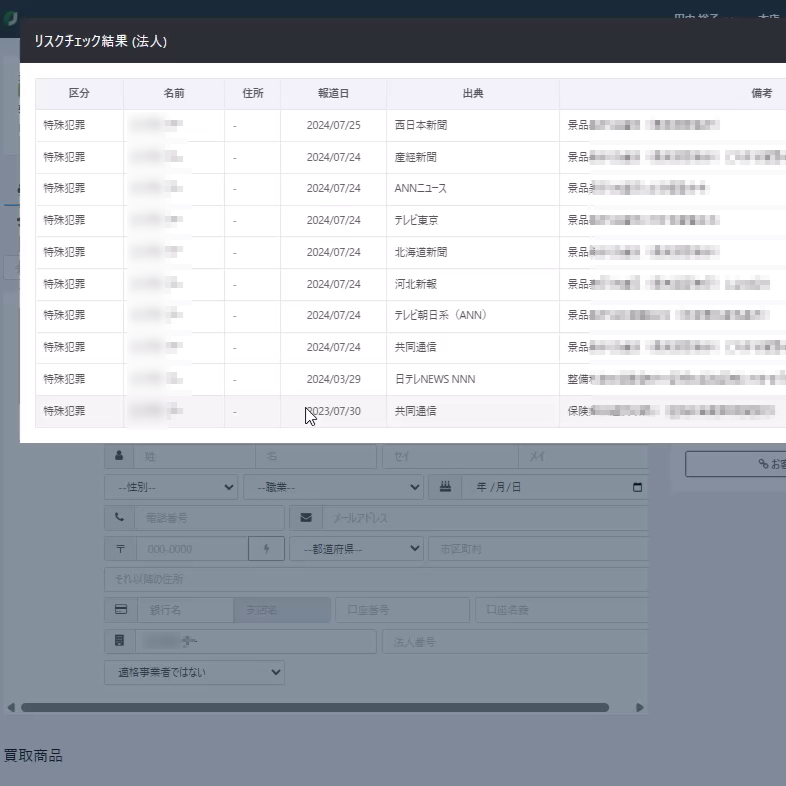Click the 2023/07/30 date cell
The height and width of the screenshot is (786, 786).
333,412
